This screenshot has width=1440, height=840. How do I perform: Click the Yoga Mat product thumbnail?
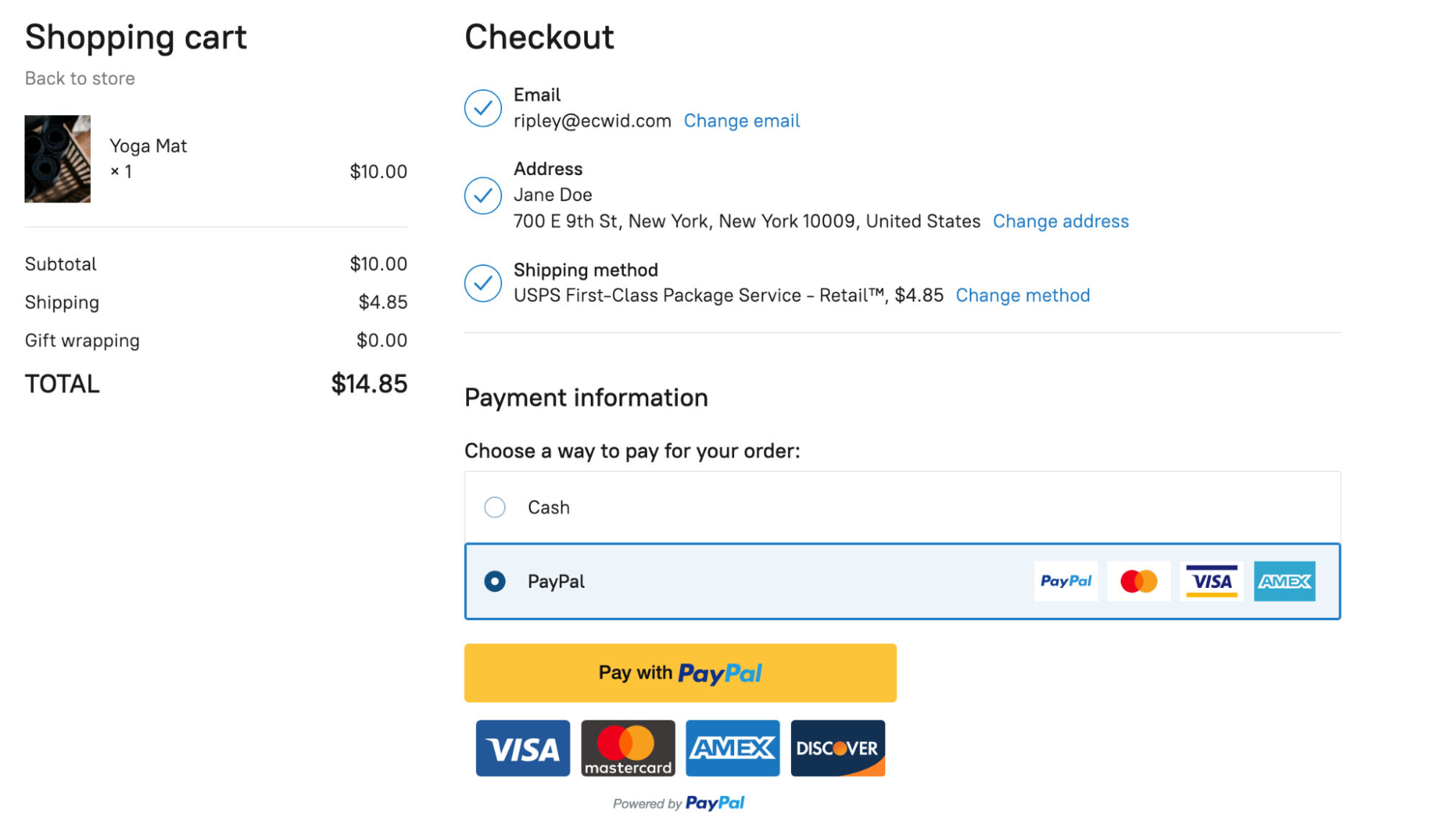click(58, 158)
